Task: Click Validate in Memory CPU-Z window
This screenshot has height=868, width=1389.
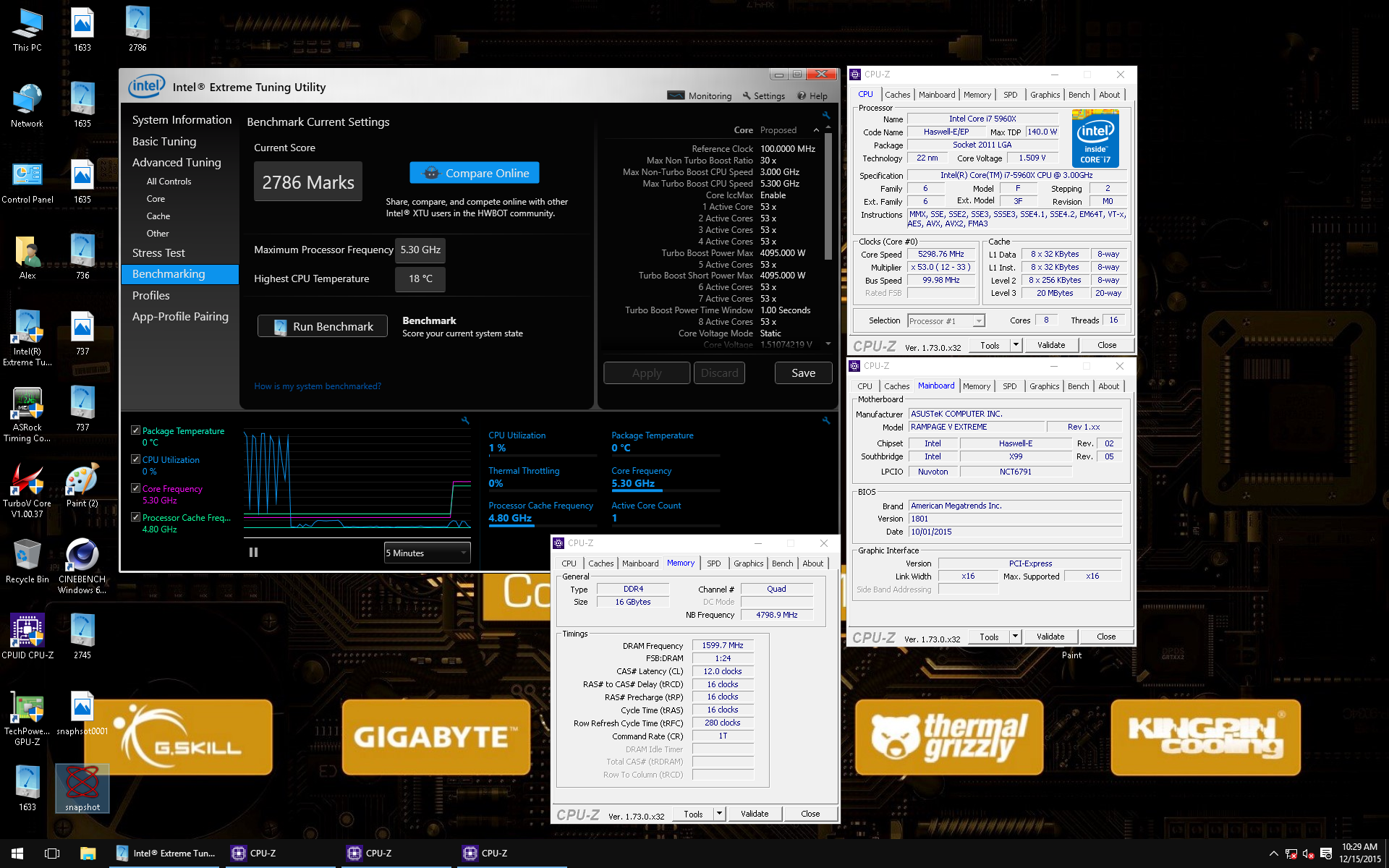Action: point(754,814)
